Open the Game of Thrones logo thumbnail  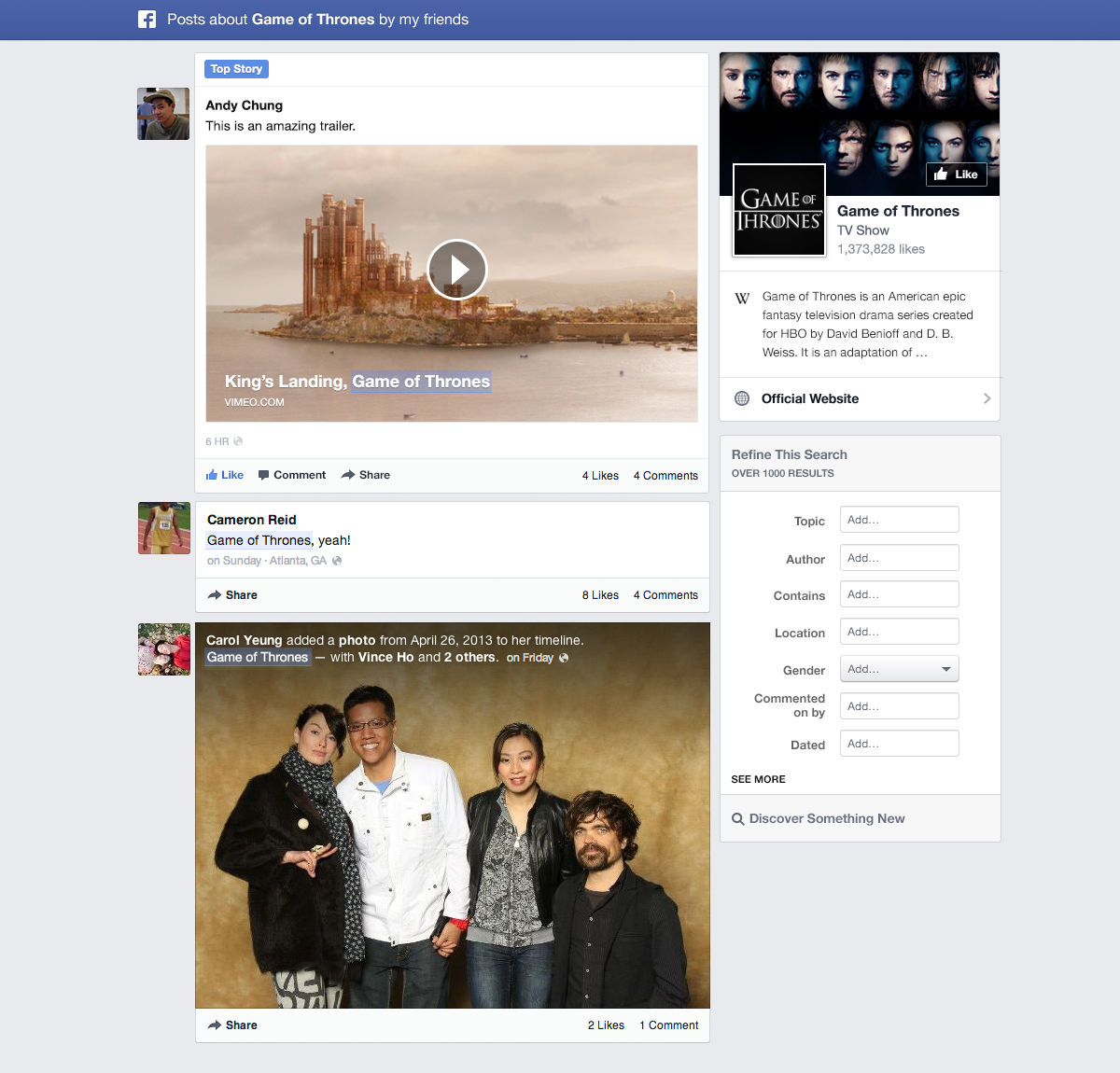click(779, 210)
